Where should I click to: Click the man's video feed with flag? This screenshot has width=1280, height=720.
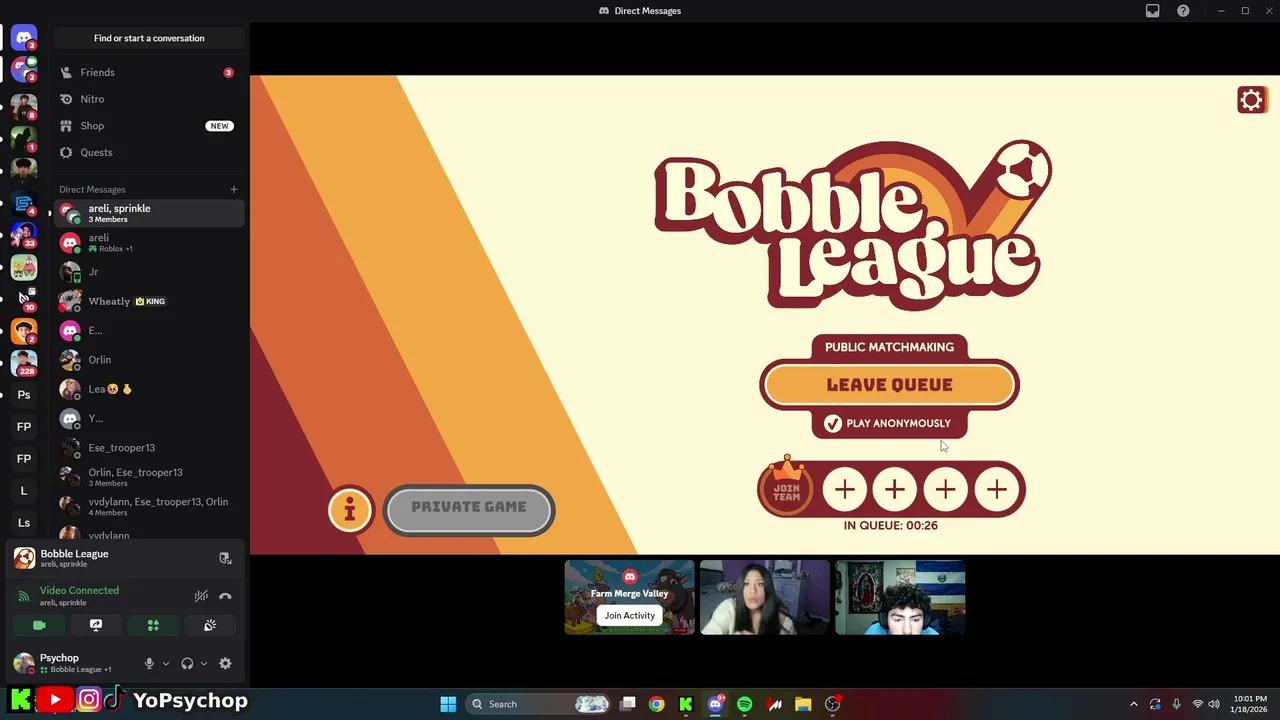pos(900,597)
